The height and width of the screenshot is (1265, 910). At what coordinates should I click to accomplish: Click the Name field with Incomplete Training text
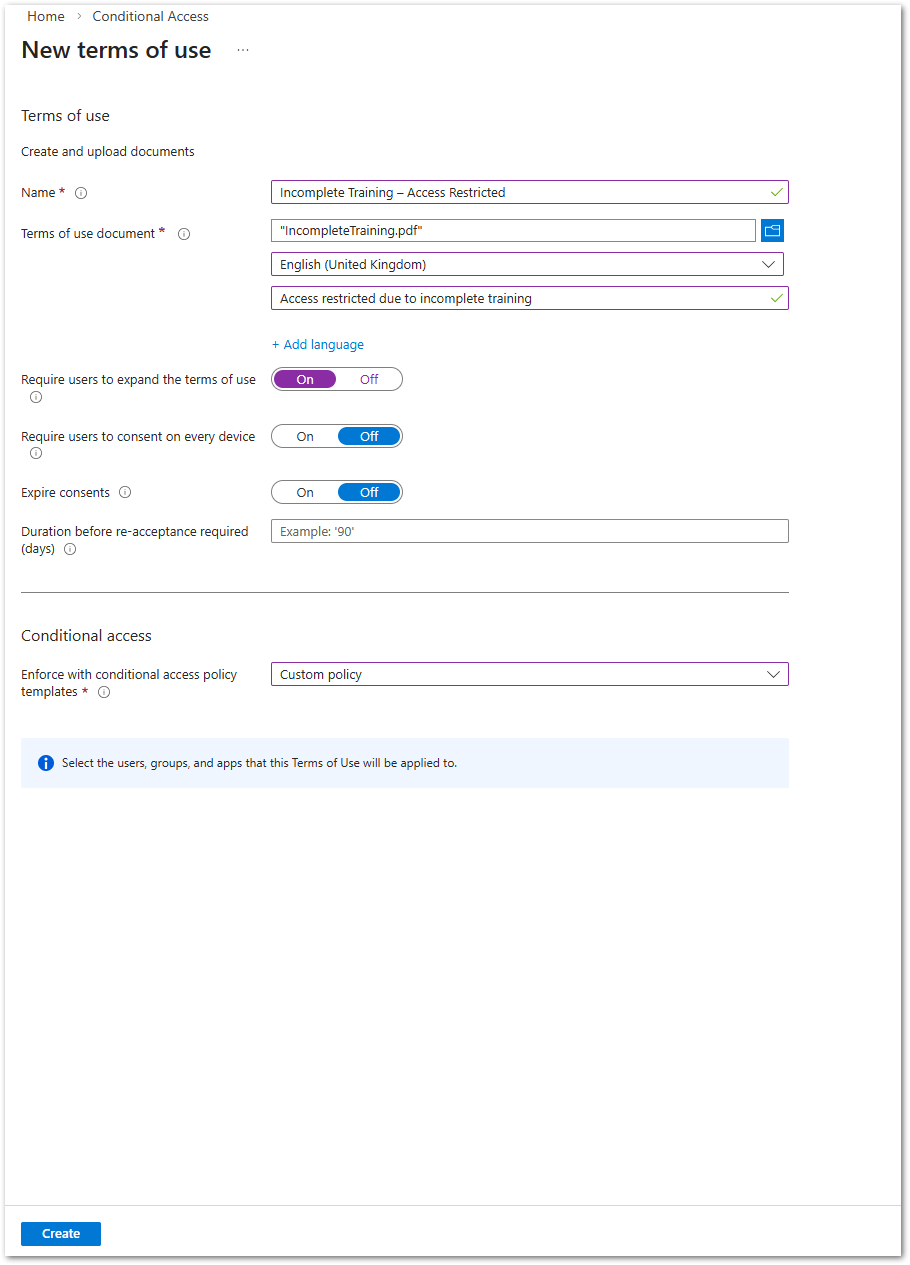[x=530, y=192]
